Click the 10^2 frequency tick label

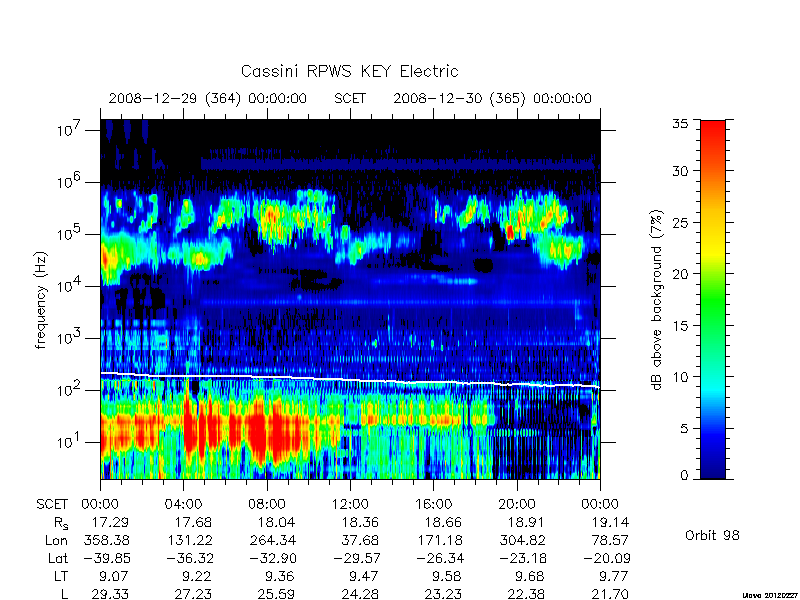point(70,390)
